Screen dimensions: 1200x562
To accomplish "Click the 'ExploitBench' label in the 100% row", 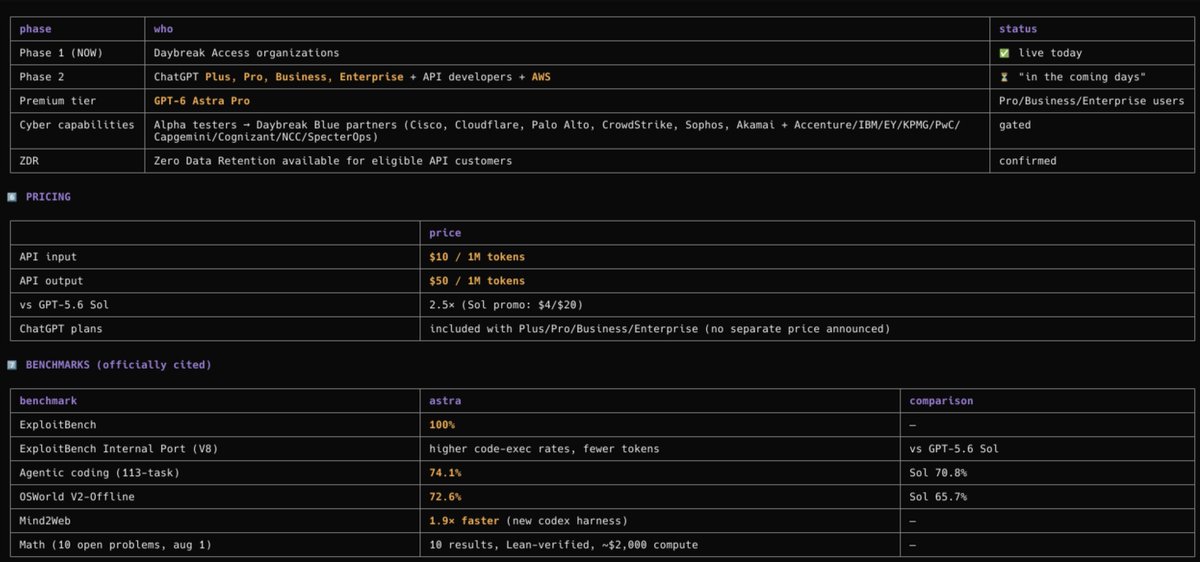I will tap(57, 425).
